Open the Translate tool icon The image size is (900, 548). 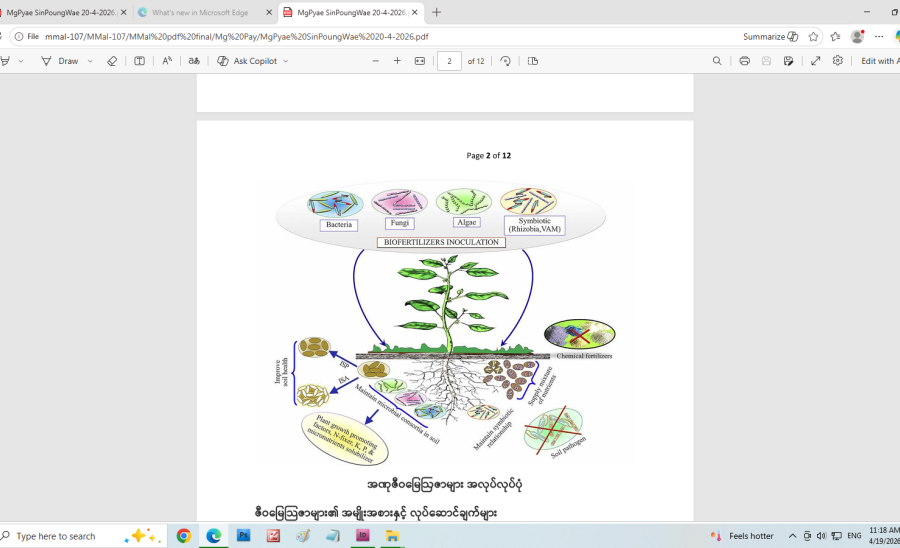click(x=194, y=61)
